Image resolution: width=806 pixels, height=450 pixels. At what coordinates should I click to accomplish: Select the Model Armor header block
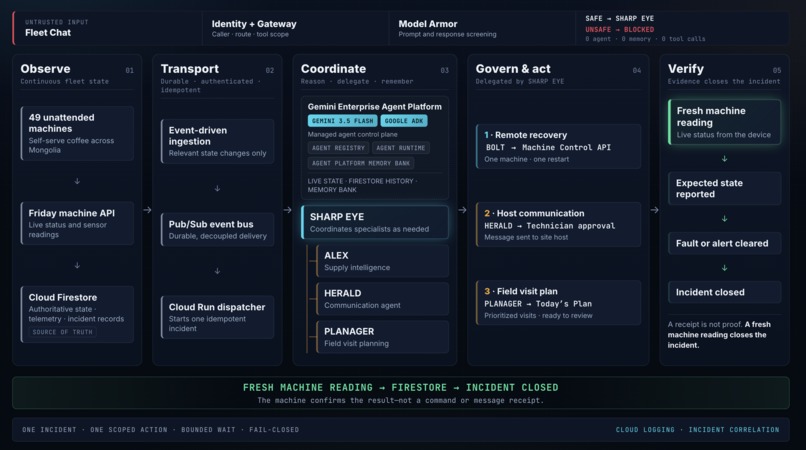click(x=482, y=28)
